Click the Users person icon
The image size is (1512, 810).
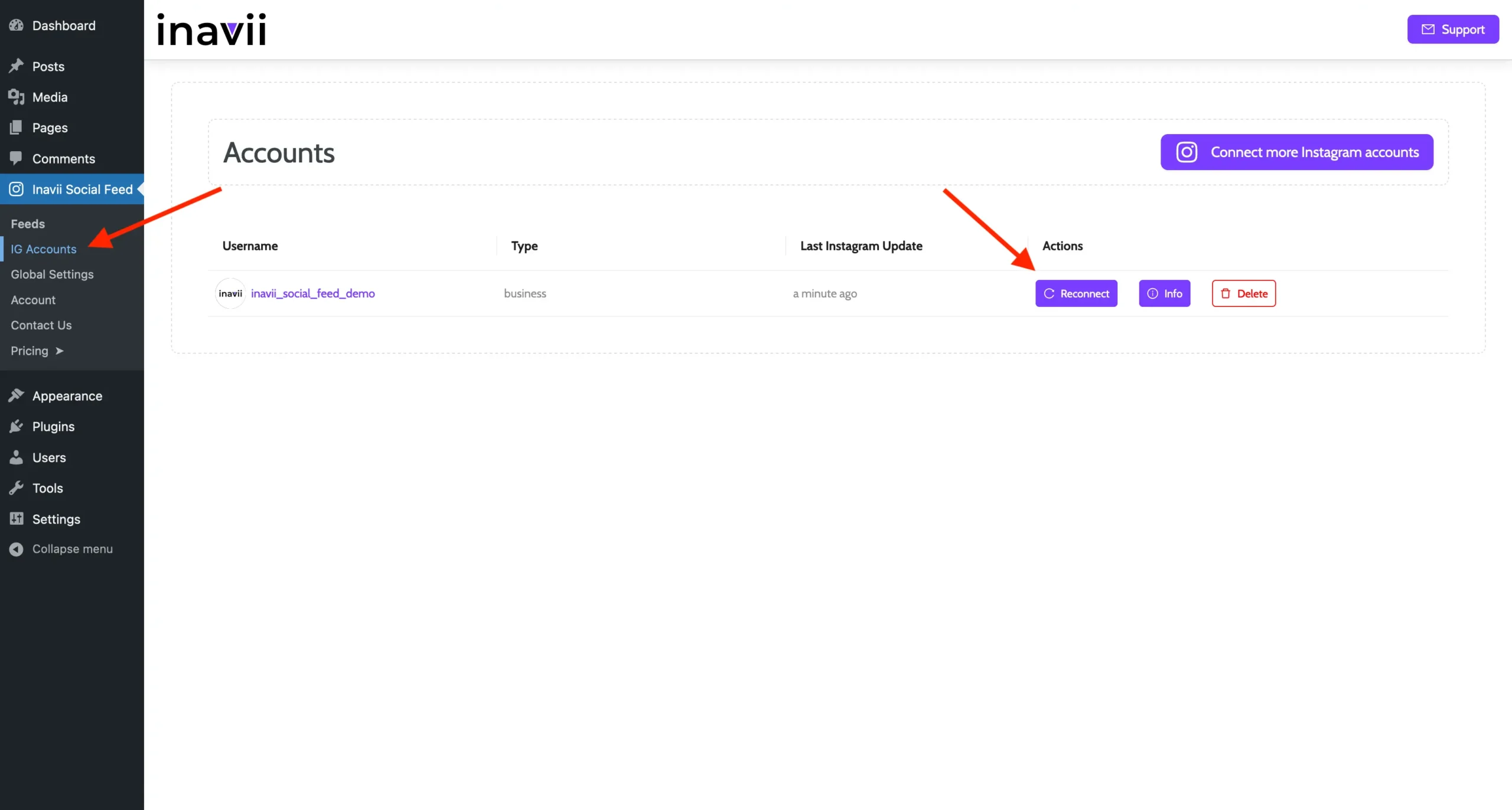[x=16, y=457]
